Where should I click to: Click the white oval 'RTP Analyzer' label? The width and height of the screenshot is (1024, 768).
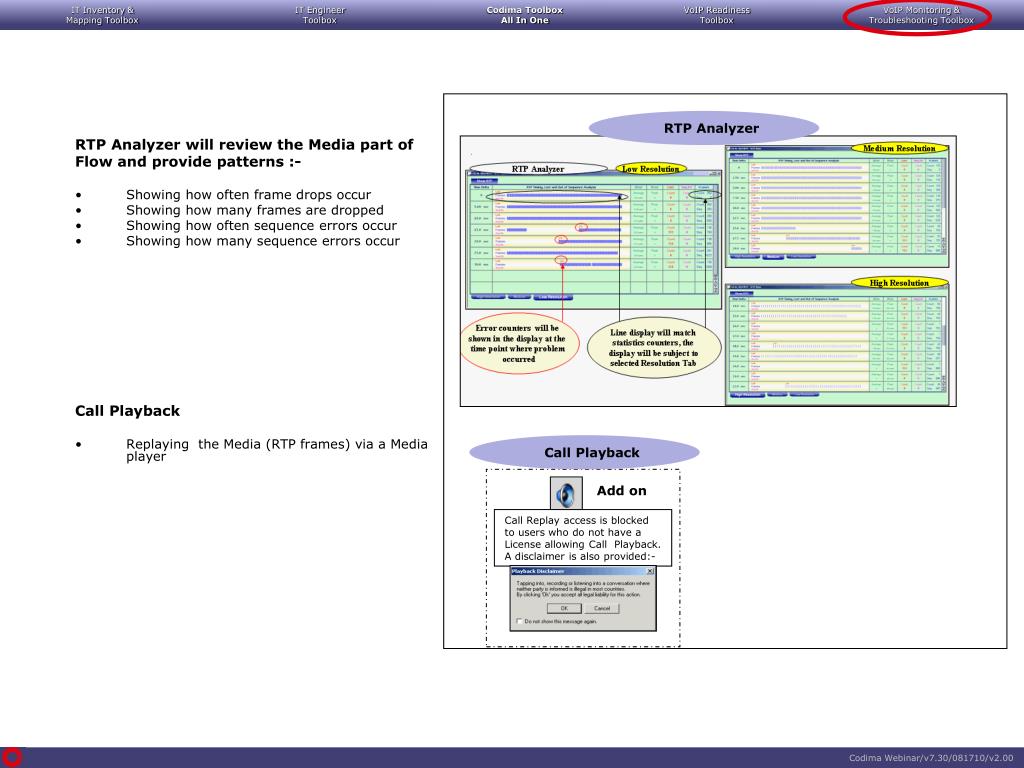(x=538, y=169)
